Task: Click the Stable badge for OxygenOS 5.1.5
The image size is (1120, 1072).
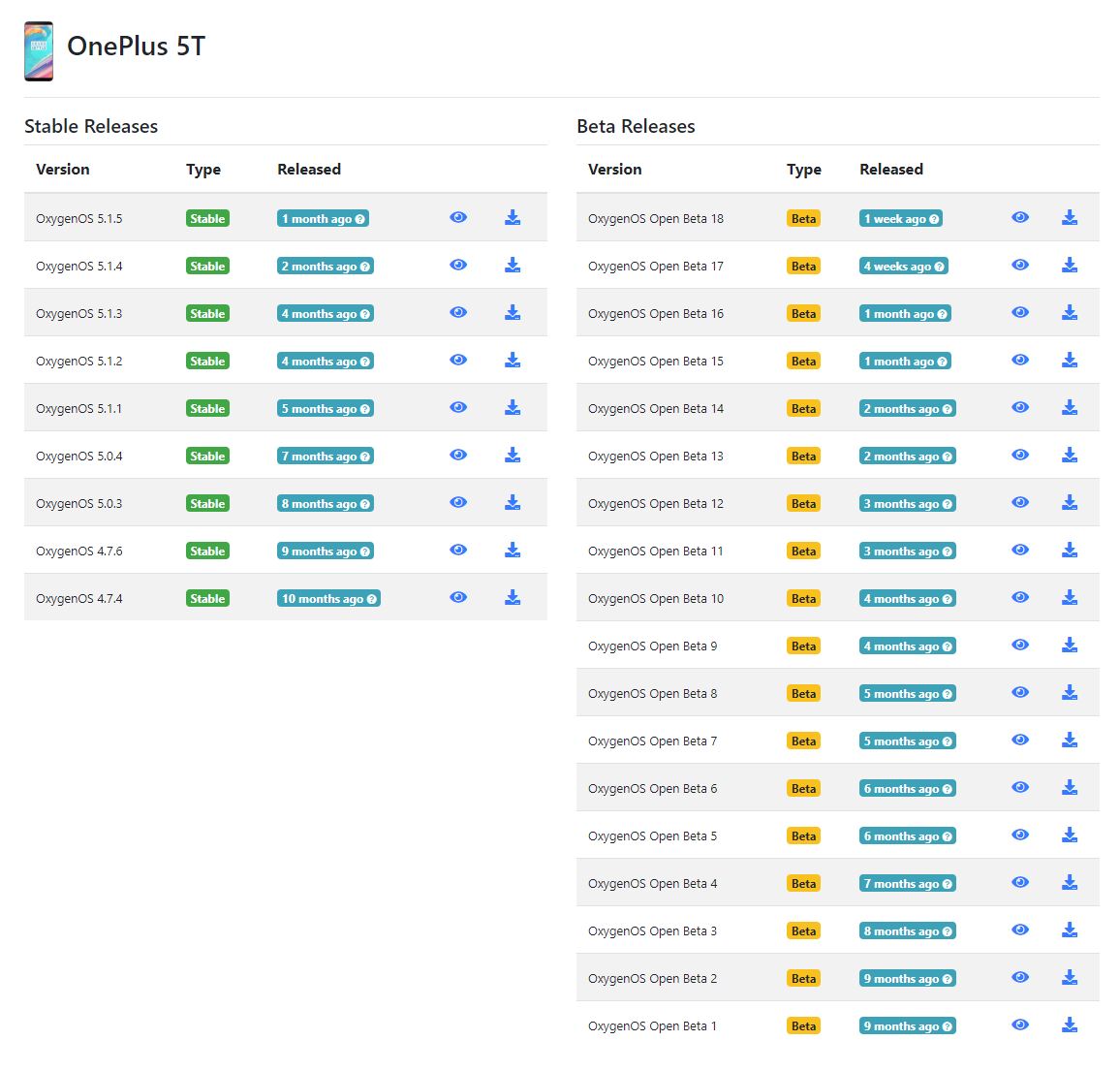Action: (208, 219)
